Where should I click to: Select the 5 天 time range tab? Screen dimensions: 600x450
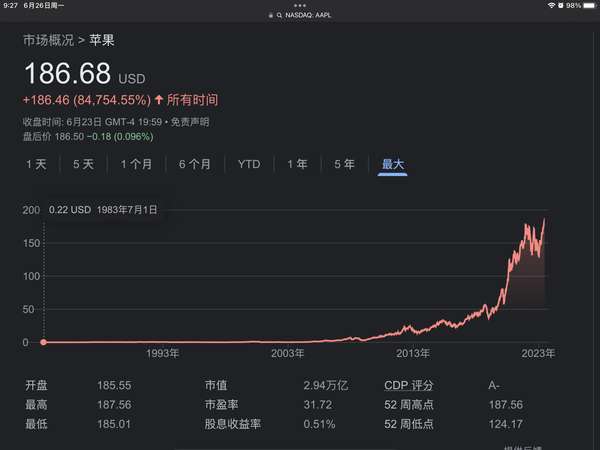click(83, 164)
